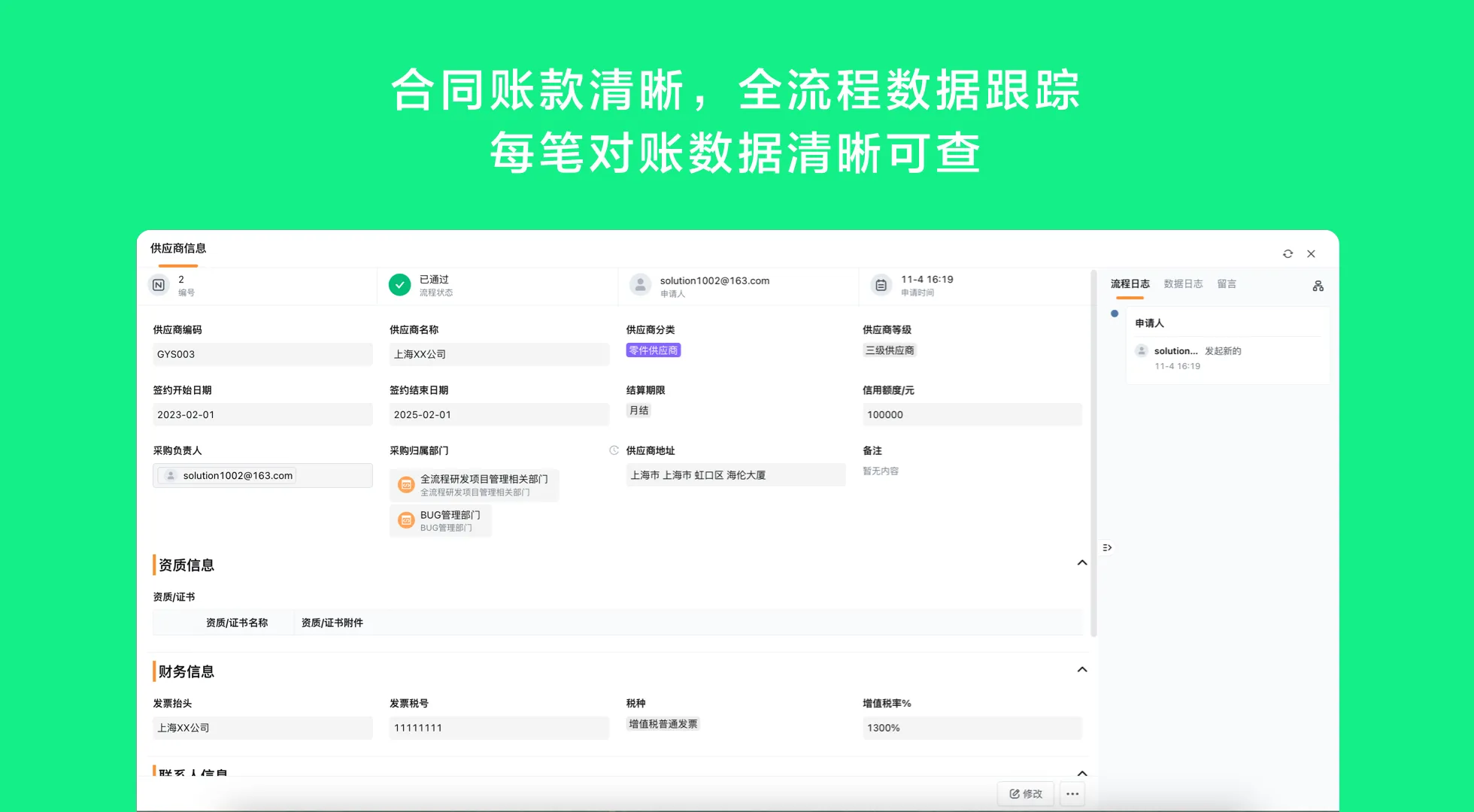This screenshot has height=812, width=1474.
Task: Open the more options (...) button
Action: 1072,793
